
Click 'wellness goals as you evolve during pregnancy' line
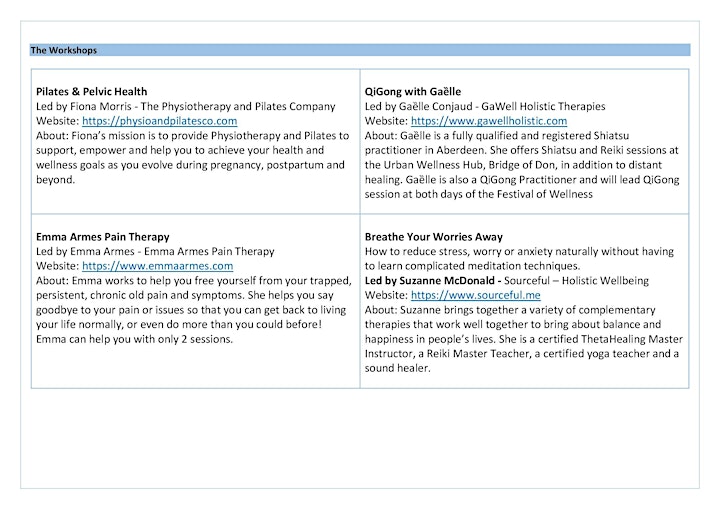tap(190, 165)
